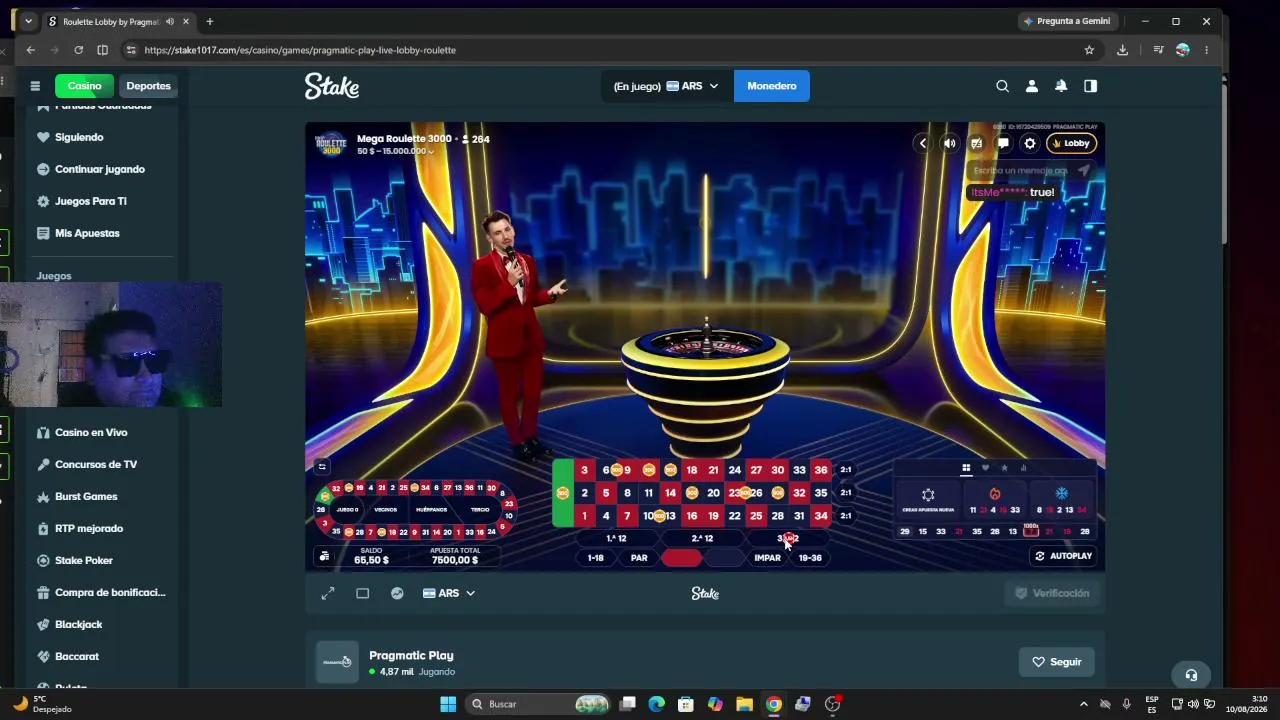Switch to theatre mode icon
This screenshot has height=720, width=1280.
click(x=362, y=593)
